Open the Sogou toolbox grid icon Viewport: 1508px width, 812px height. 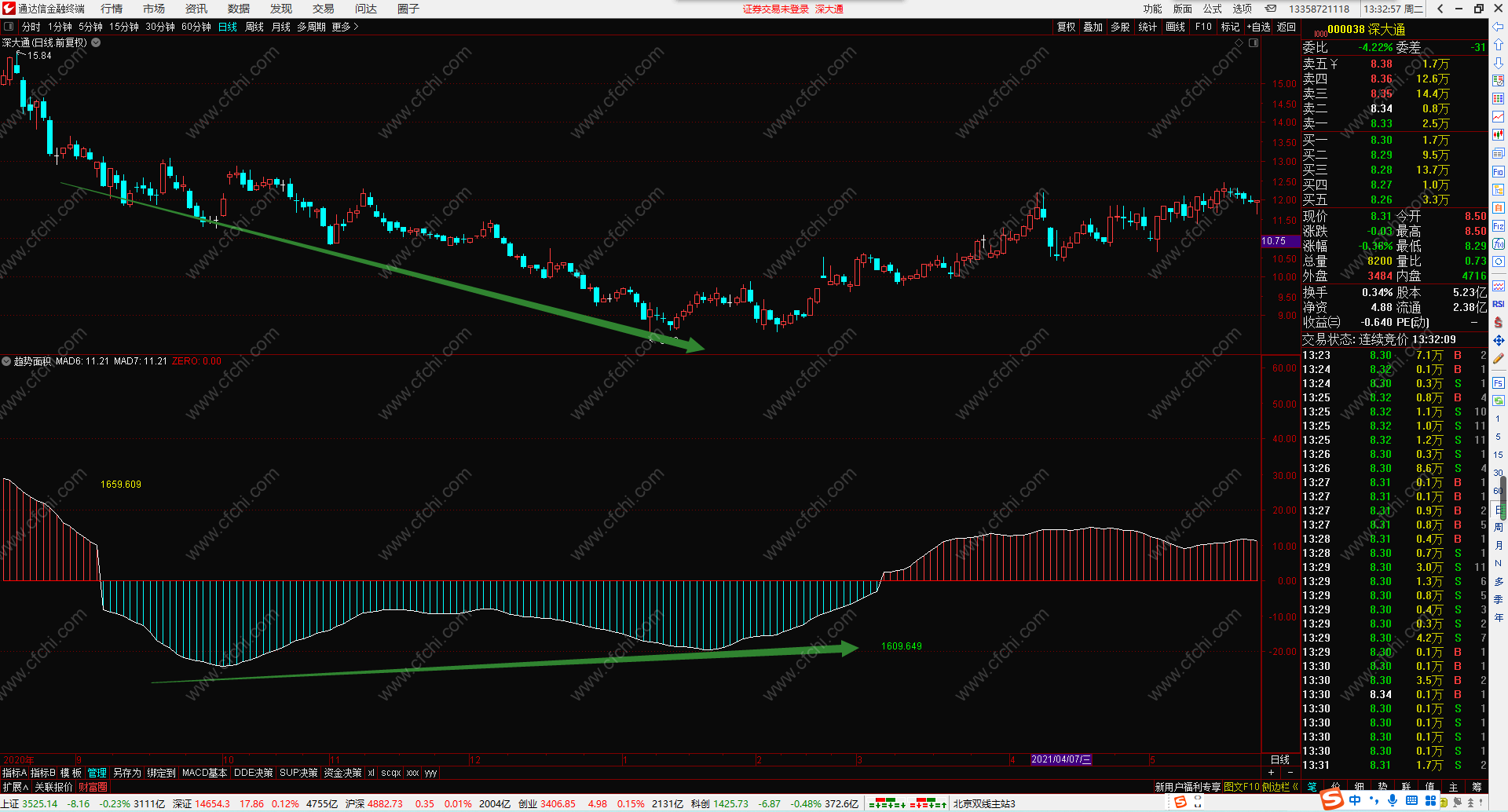[x=1429, y=800]
